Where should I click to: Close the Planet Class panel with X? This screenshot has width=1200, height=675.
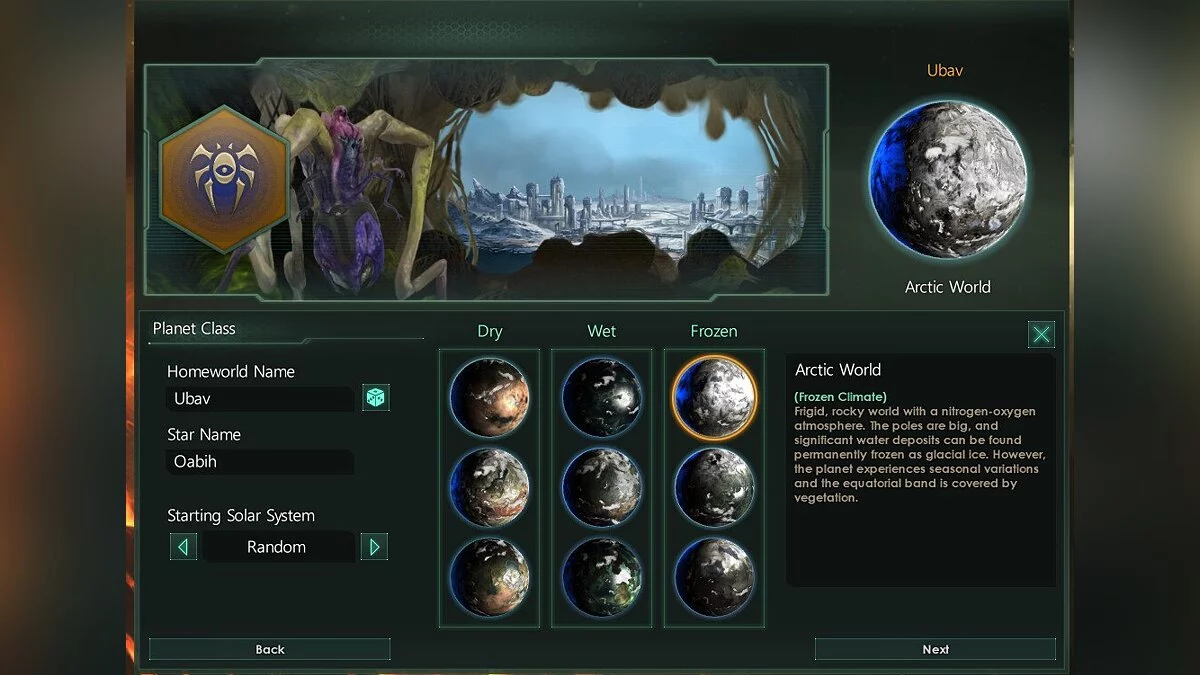[x=1041, y=334]
